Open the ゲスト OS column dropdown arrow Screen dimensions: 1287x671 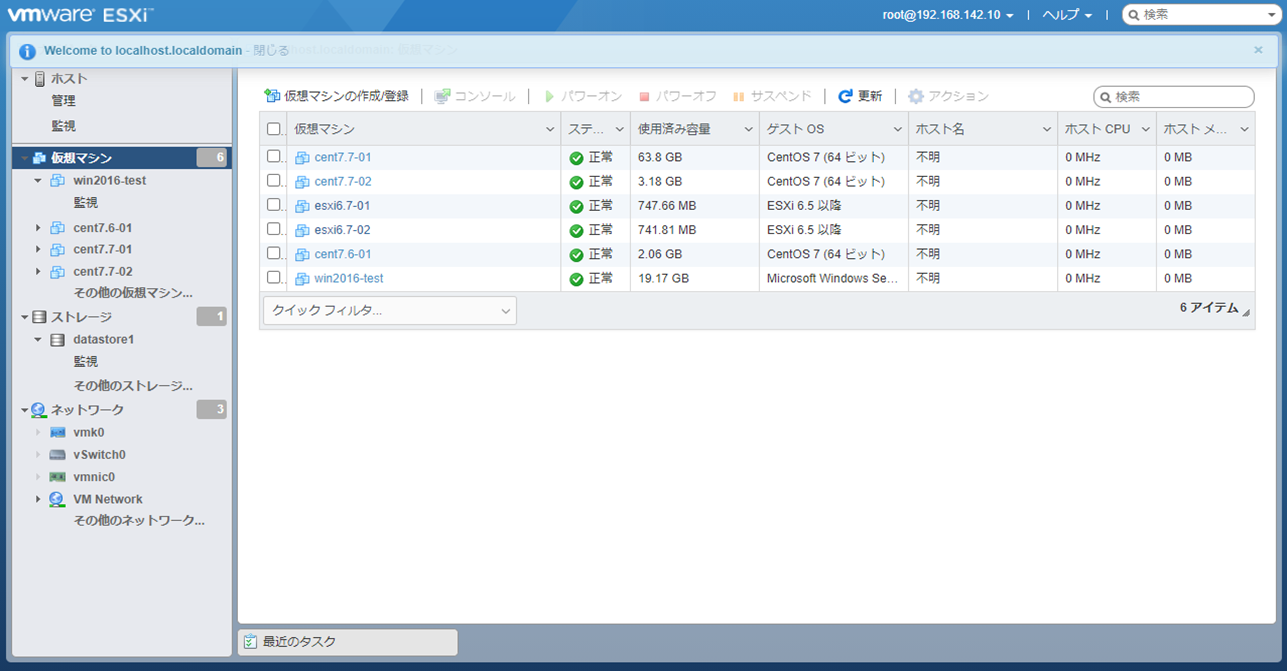point(896,129)
